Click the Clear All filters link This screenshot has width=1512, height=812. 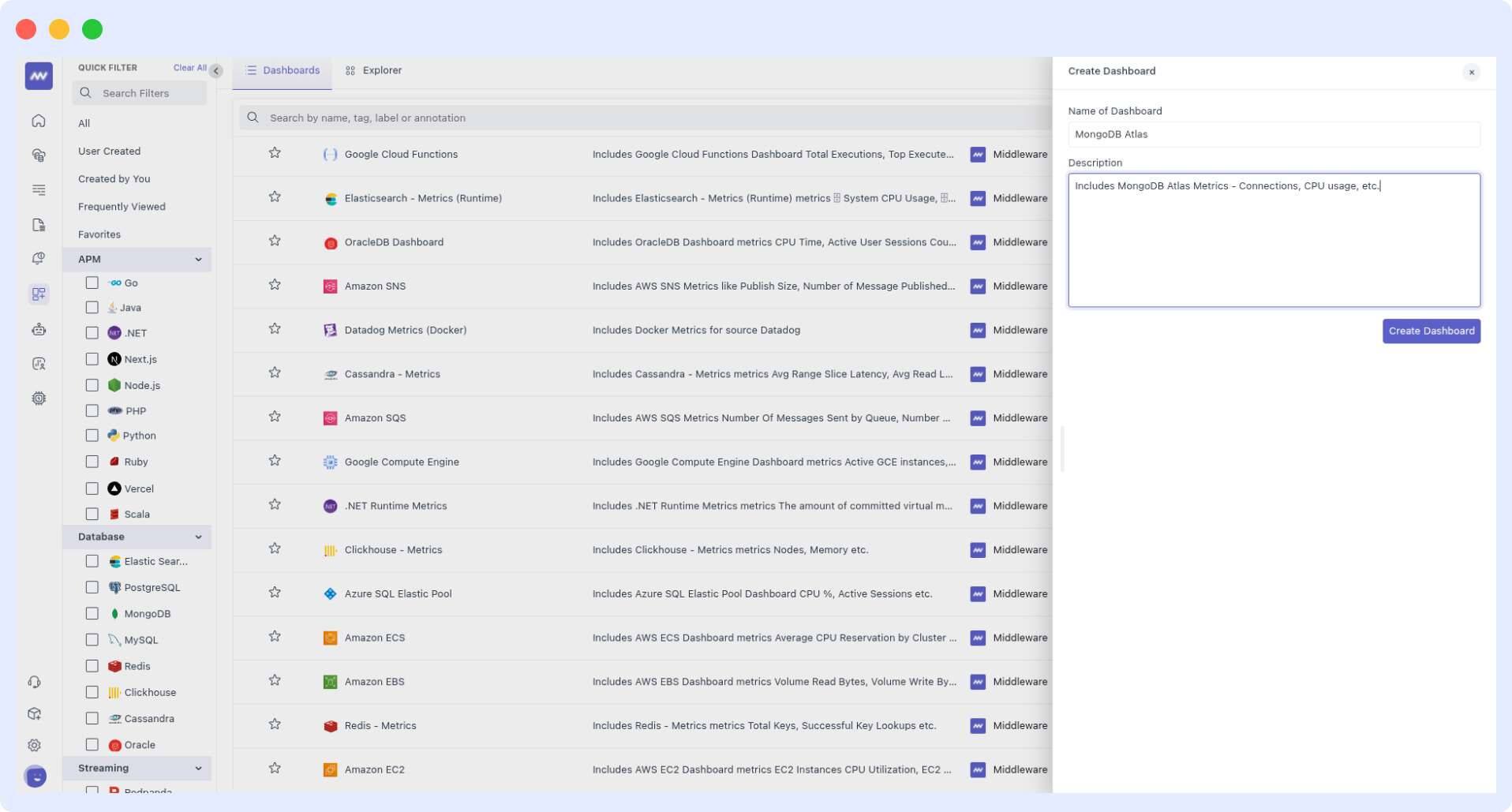189,67
